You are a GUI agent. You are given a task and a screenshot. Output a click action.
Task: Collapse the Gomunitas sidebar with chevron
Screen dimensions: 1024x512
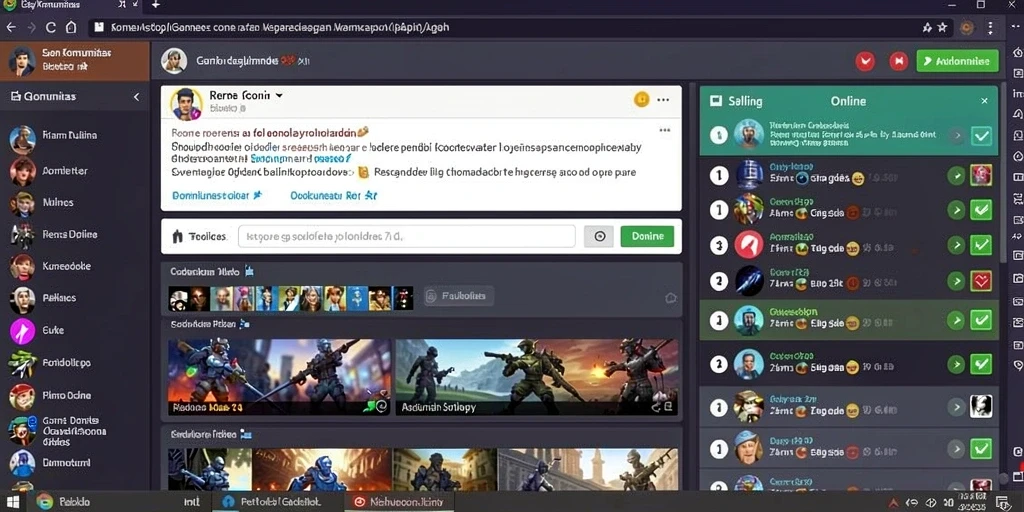[136, 97]
